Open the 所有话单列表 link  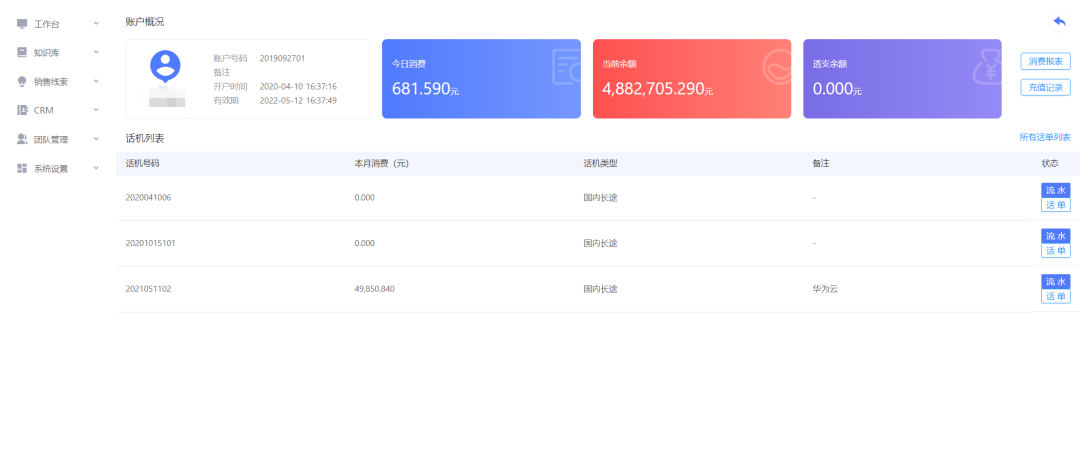[1045, 138]
